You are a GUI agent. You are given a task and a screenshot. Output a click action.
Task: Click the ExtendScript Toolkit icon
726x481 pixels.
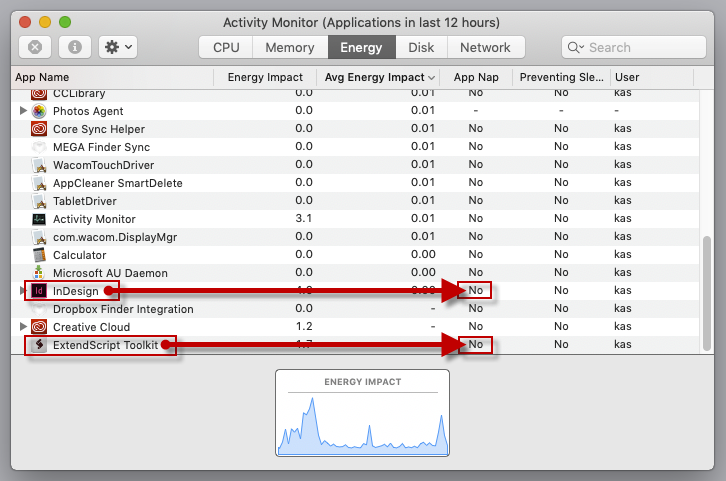pyautogui.click(x=39, y=345)
